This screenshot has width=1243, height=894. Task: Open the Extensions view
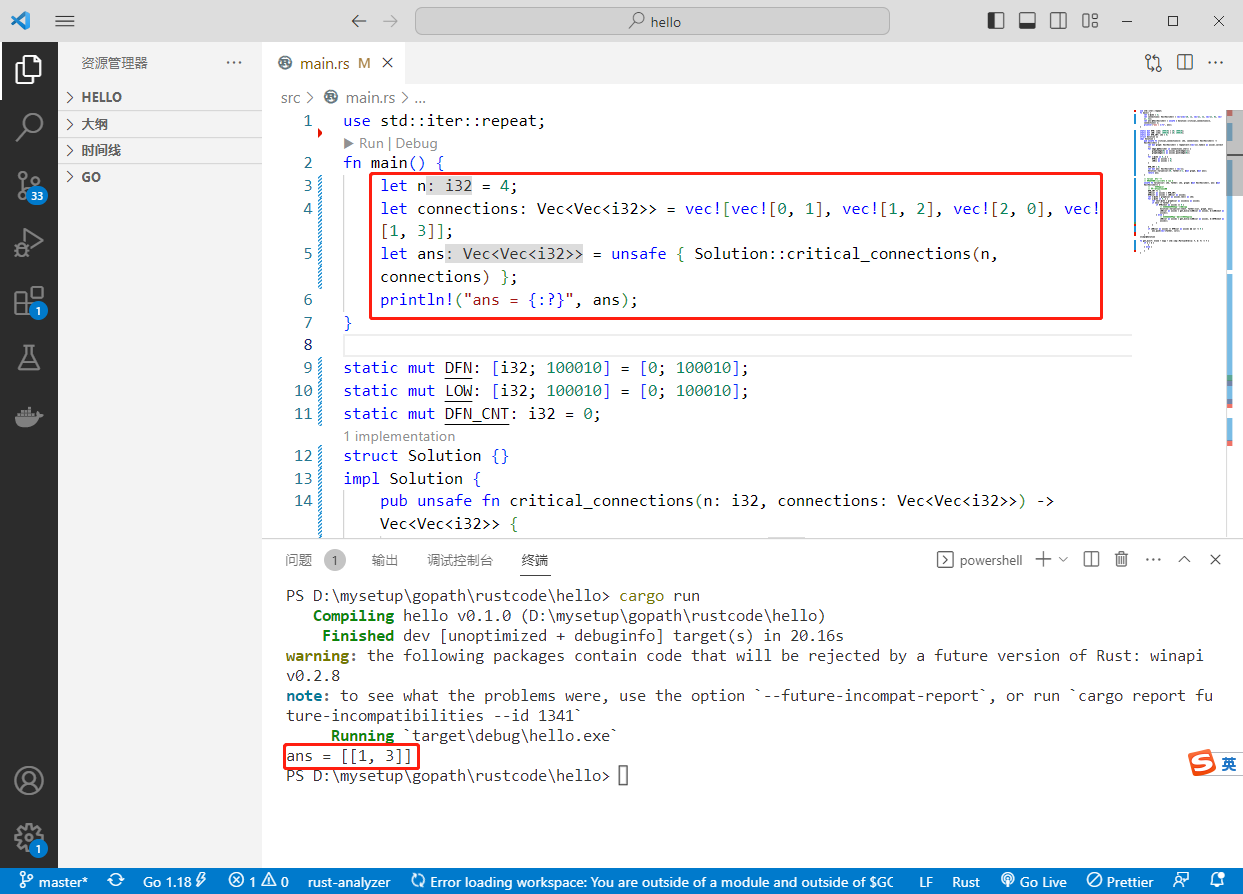pyautogui.click(x=29, y=301)
